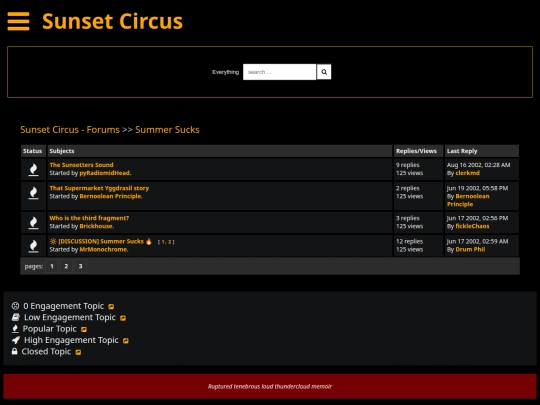Viewport: 540px width, 405px height.
Task: Click status icon for third fragment topic
Action: (33, 222)
